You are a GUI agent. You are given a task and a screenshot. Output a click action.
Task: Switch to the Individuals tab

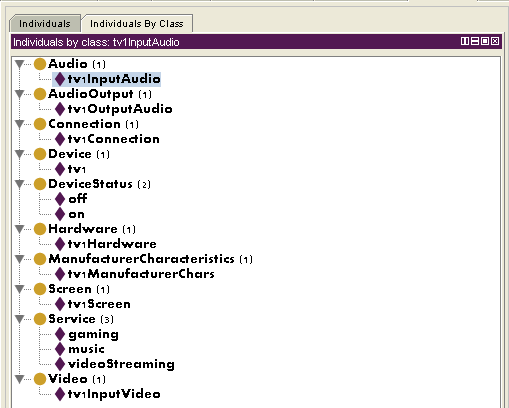click(45, 24)
